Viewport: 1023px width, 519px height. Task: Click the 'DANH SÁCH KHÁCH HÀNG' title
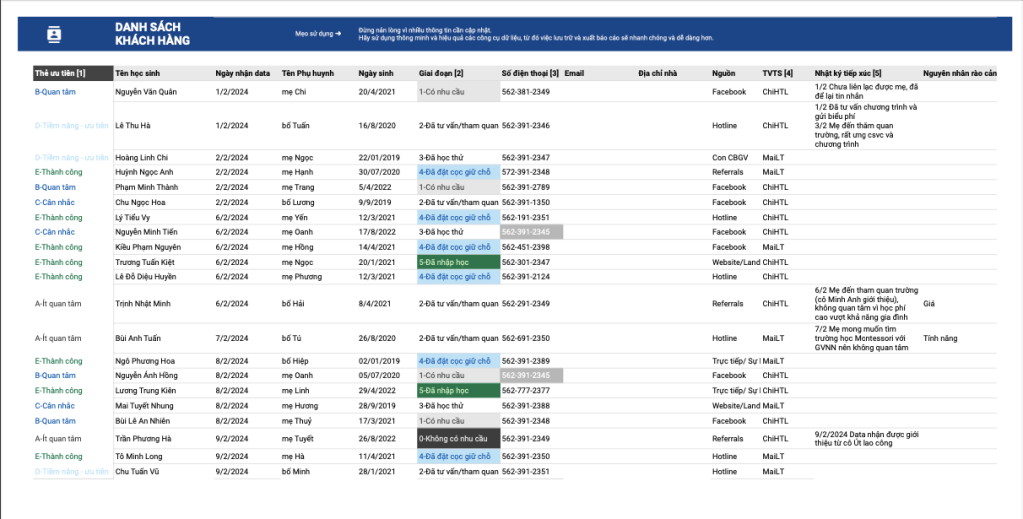click(x=152, y=34)
